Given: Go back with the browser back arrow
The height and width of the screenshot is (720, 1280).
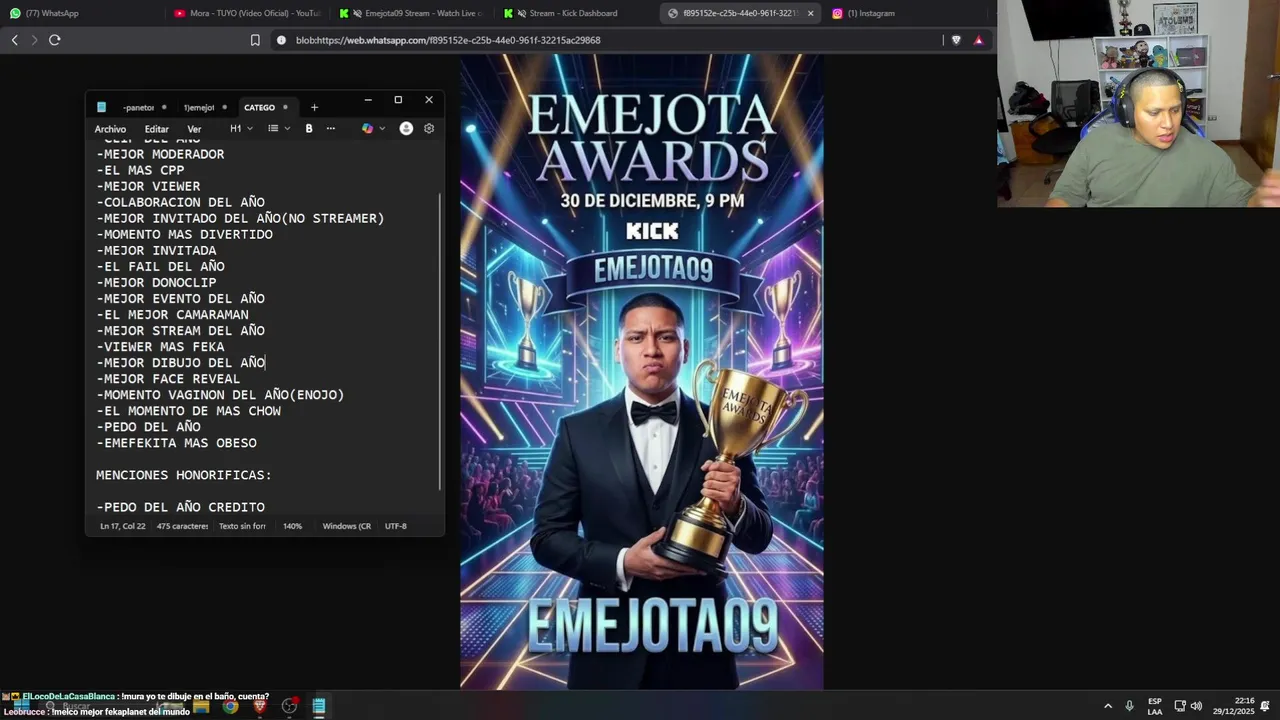Looking at the screenshot, I should pos(14,40).
